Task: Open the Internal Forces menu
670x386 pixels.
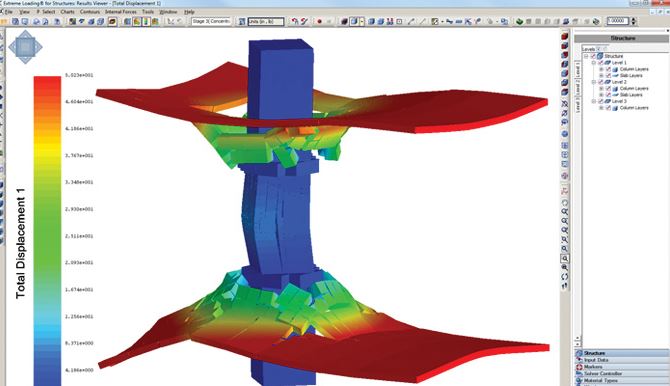Action: coord(121,12)
